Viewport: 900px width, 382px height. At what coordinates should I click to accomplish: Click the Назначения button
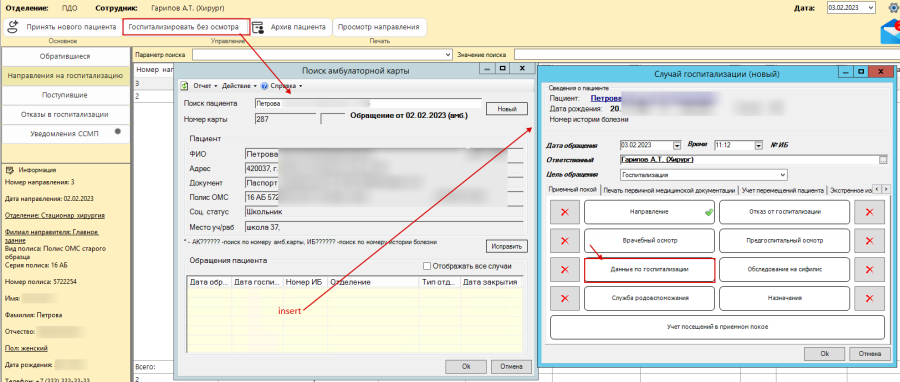click(784, 298)
